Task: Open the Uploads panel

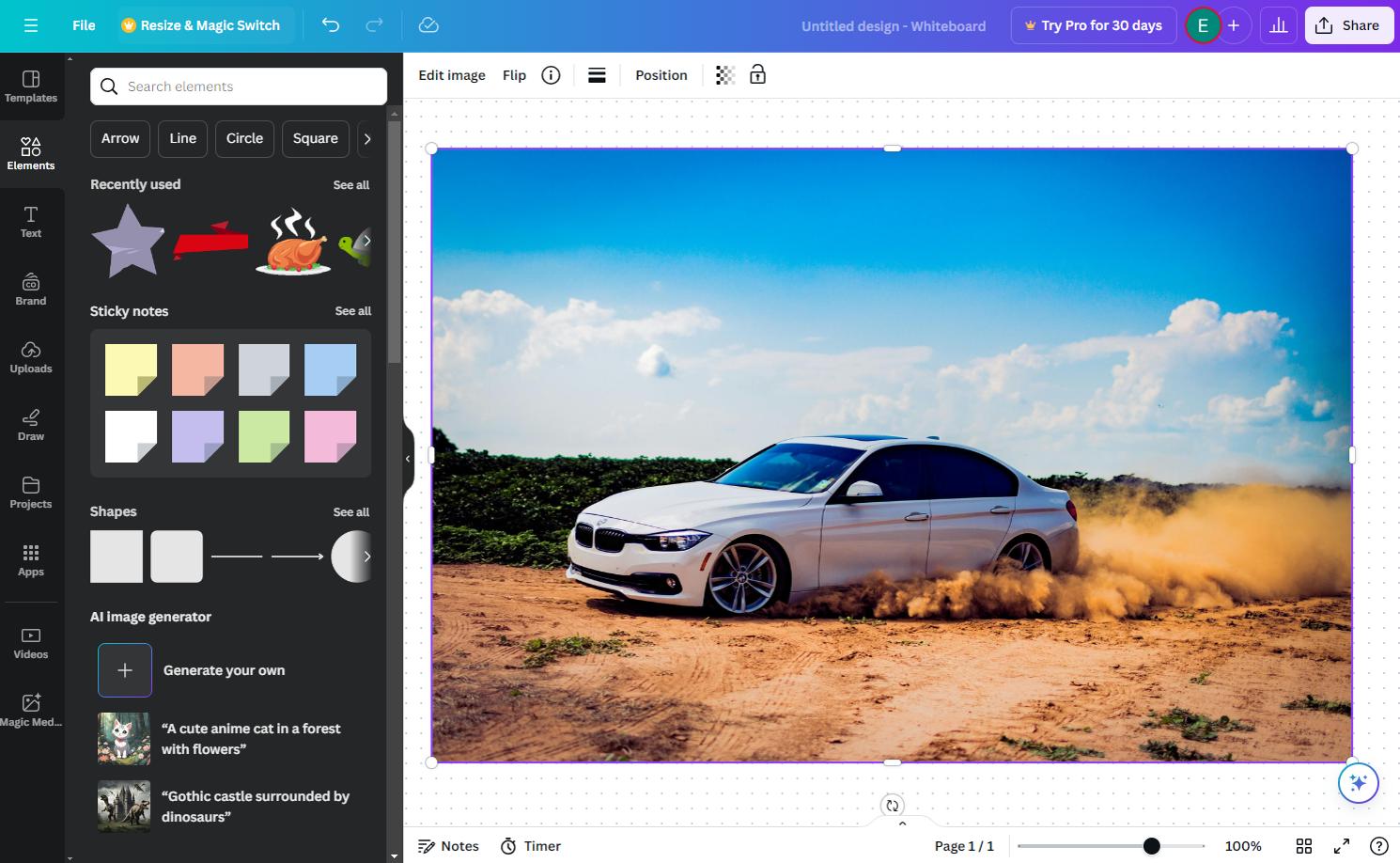Action: pos(31,357)
